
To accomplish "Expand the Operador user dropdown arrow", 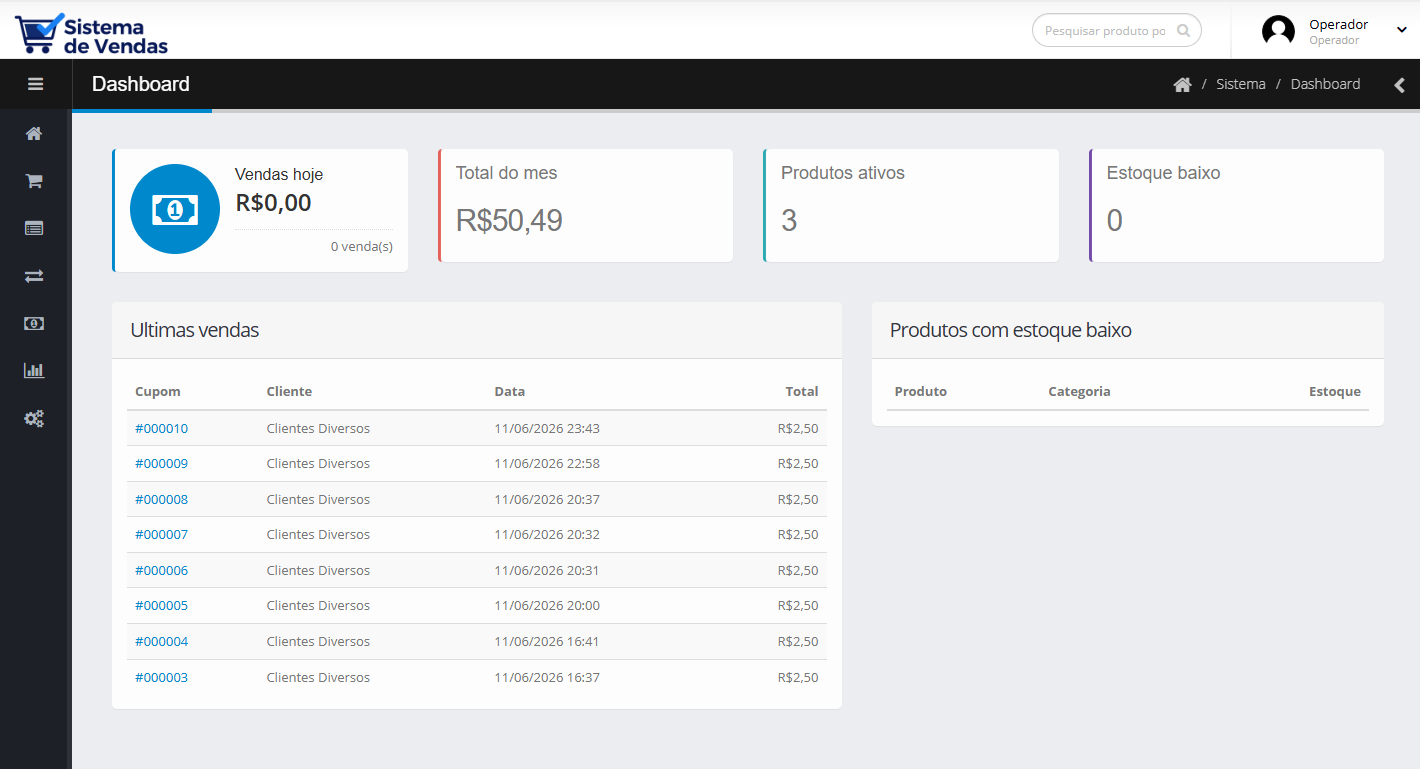I will (1401, 30).
